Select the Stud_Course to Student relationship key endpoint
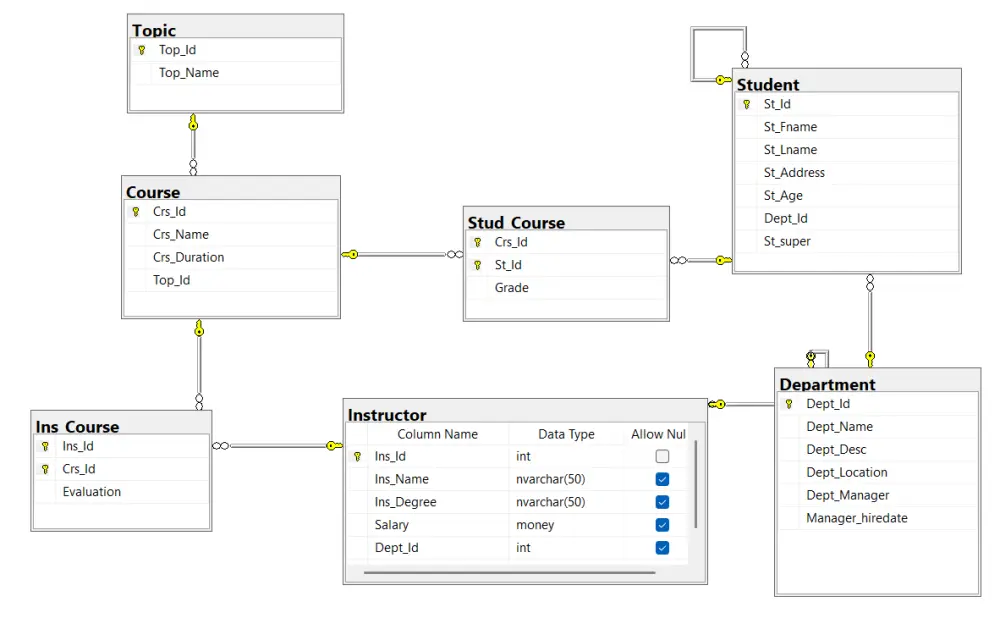 (x=723, y=260)
